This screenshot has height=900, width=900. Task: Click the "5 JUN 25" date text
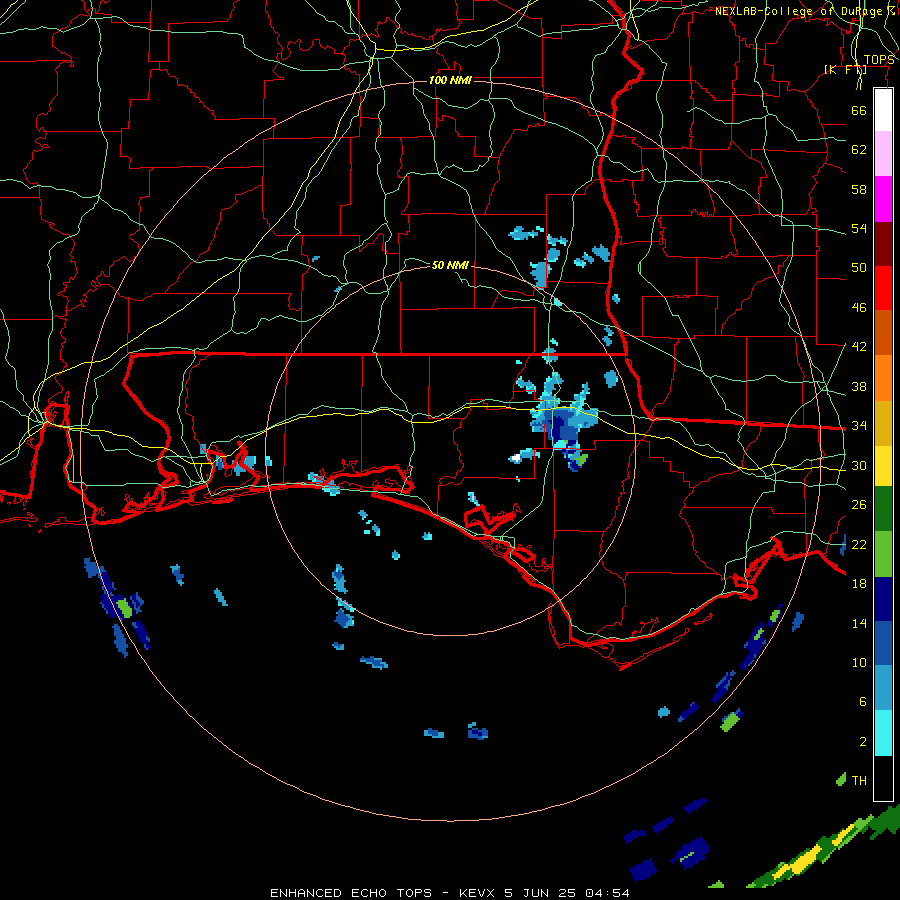tap(541, 893)
